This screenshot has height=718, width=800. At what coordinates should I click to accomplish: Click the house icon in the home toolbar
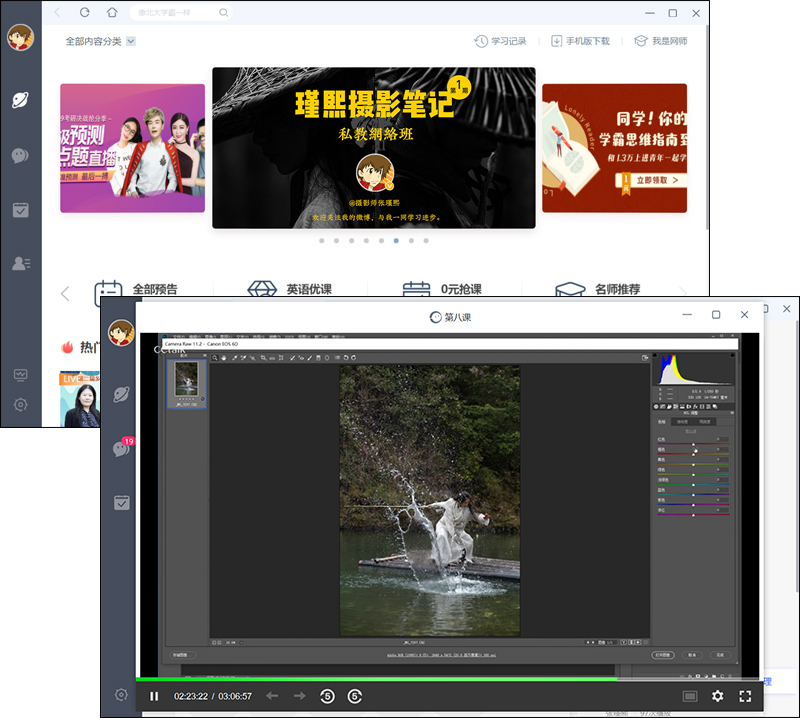tap(112, 13)
